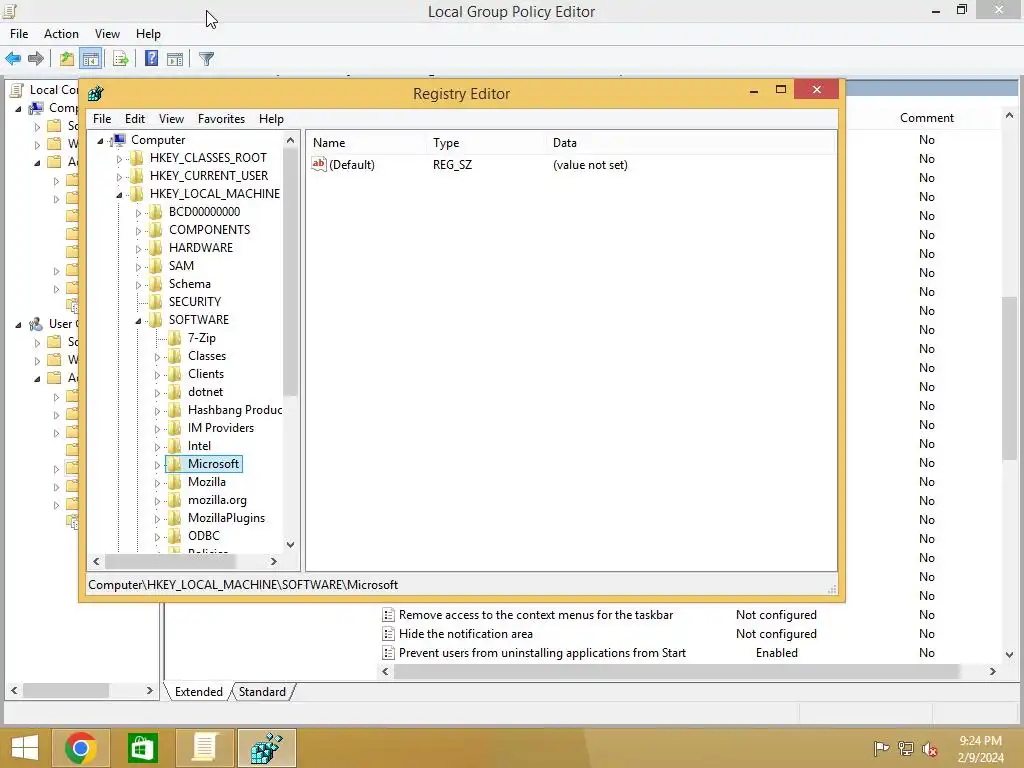
Task: Open the Windows Start button
Action: (25, 748)
